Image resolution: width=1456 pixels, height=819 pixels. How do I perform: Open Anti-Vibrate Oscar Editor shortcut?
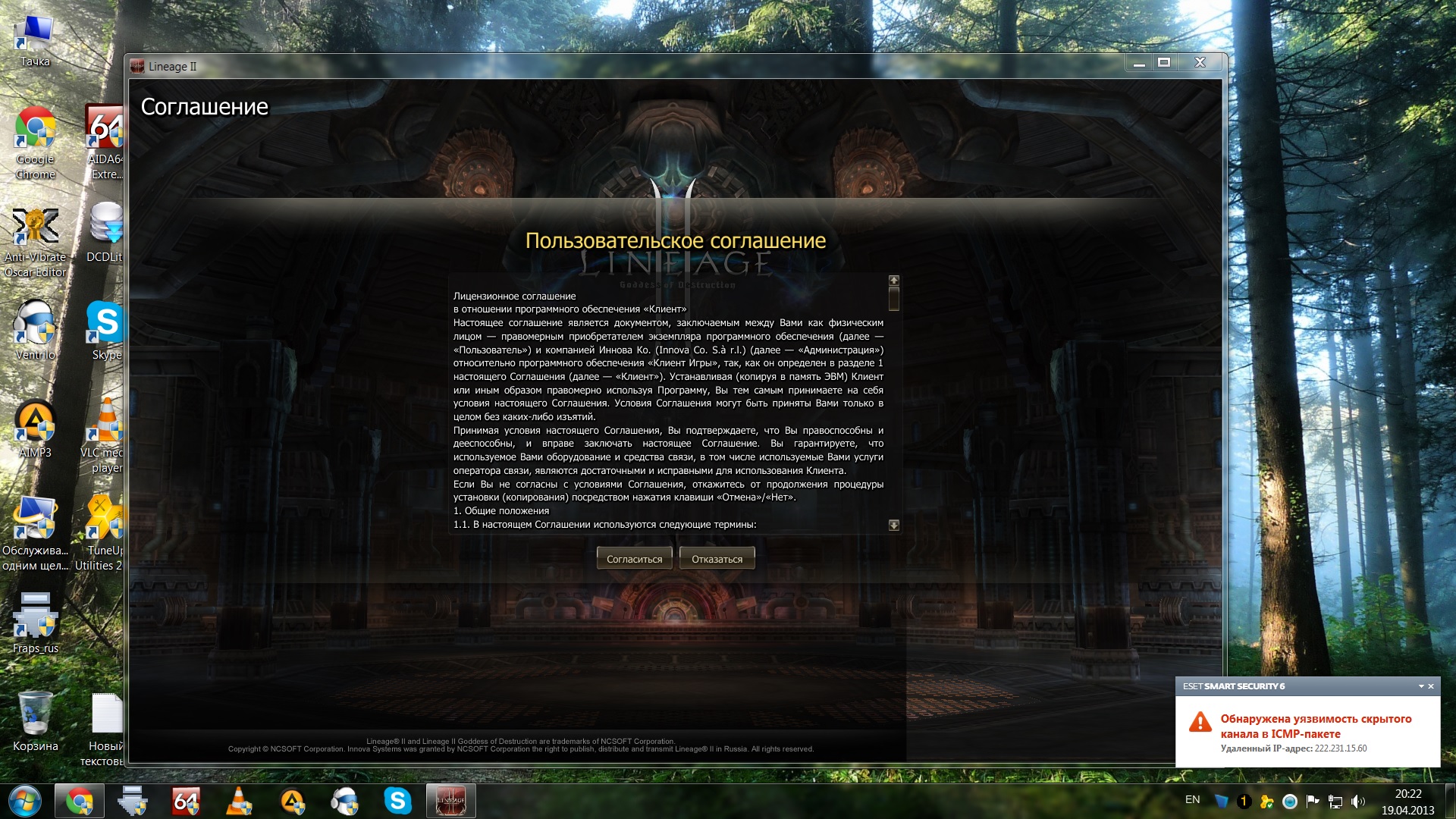35,227
